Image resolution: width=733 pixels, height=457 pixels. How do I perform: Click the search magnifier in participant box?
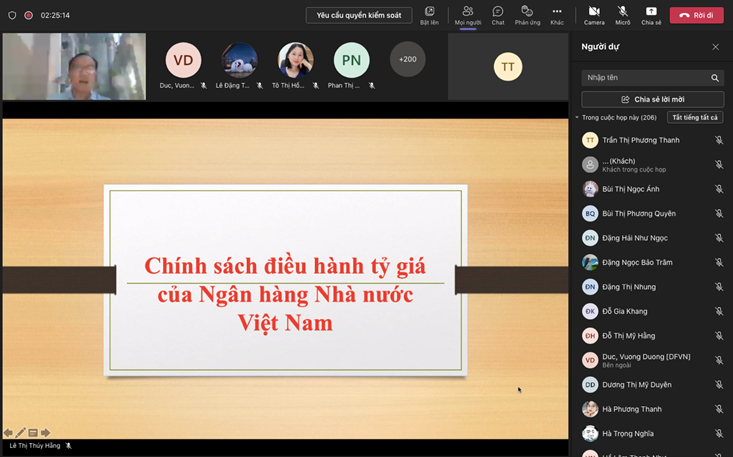pyautogui.click(x=715, y=77)
